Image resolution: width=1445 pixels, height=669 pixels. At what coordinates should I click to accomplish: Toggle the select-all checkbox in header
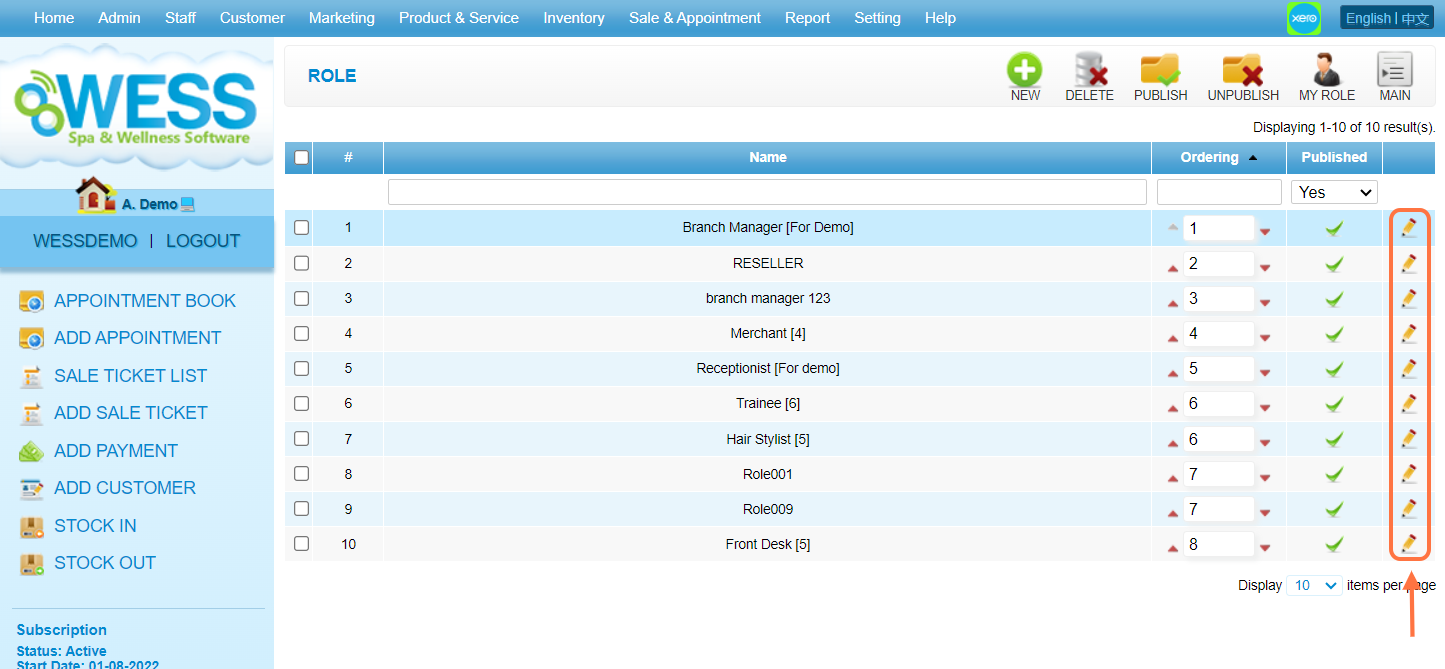coord(301,157)
